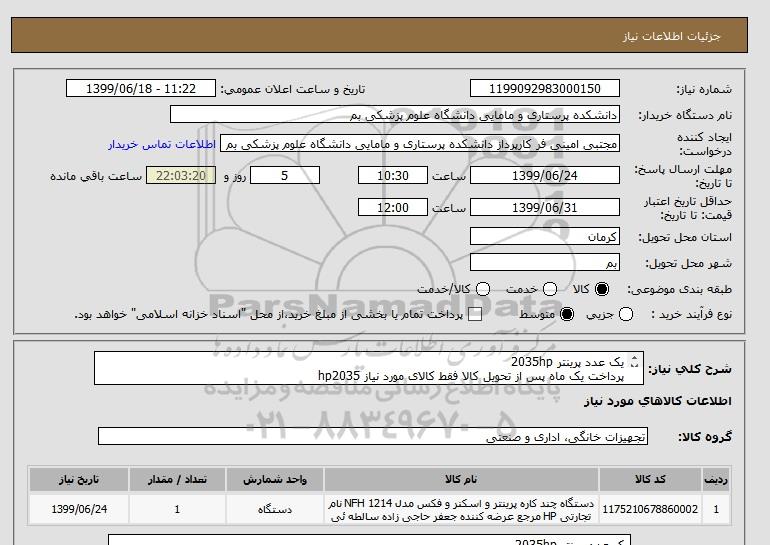The height and width of the screenshot is (545, 770).
Task: Open the اطلاعات تماس خریدار link
Action: tap(162, 144)
